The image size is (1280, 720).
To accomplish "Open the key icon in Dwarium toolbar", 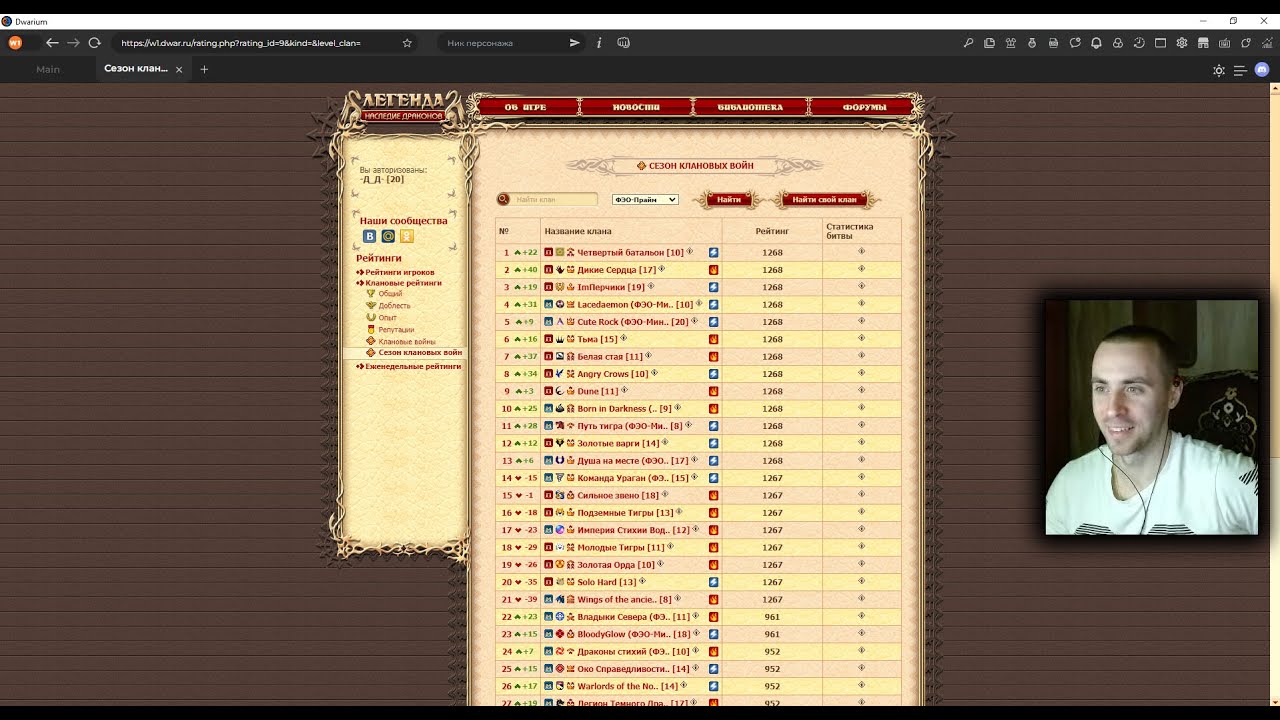I will click(968, 43).
